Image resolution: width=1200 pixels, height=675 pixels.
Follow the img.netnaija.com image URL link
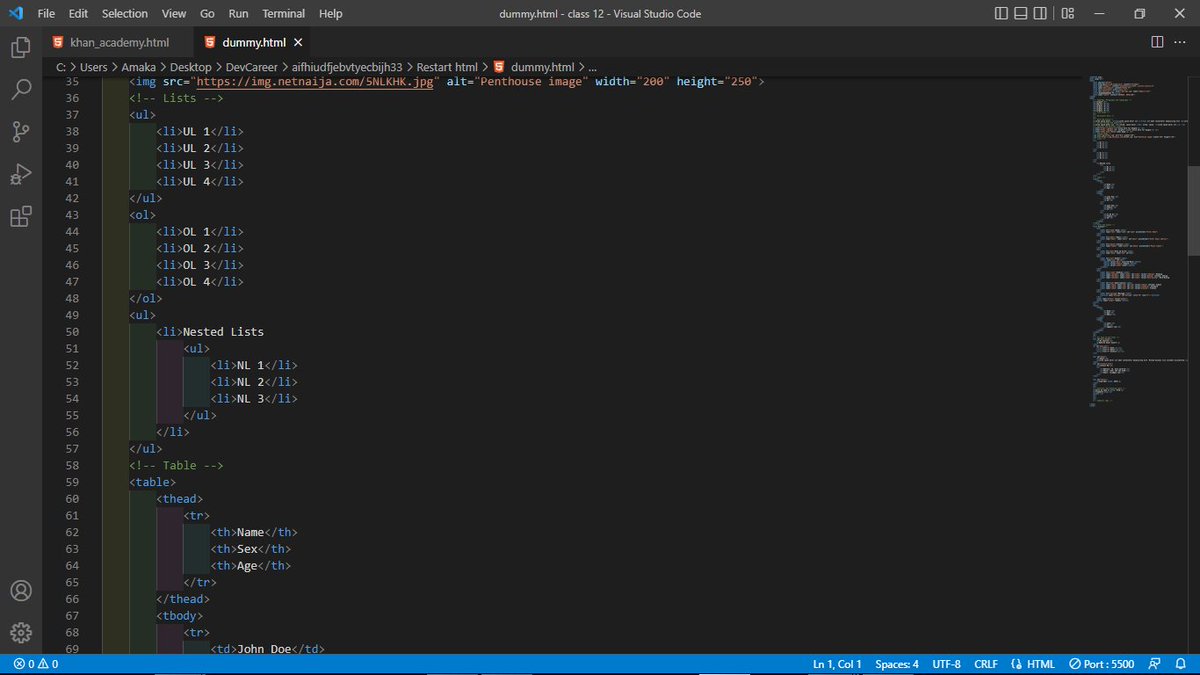click(x=314, y=81)
